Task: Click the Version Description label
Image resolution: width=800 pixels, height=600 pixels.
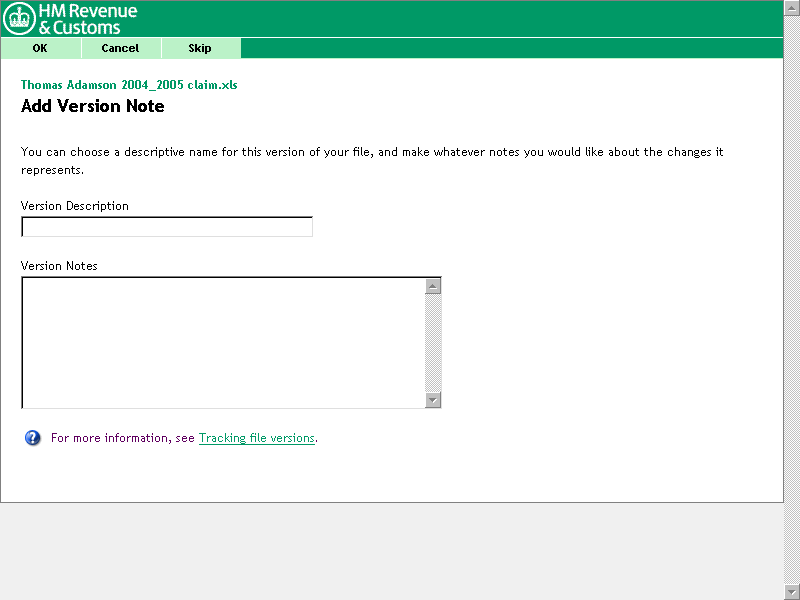Action: tap(75, 206)
